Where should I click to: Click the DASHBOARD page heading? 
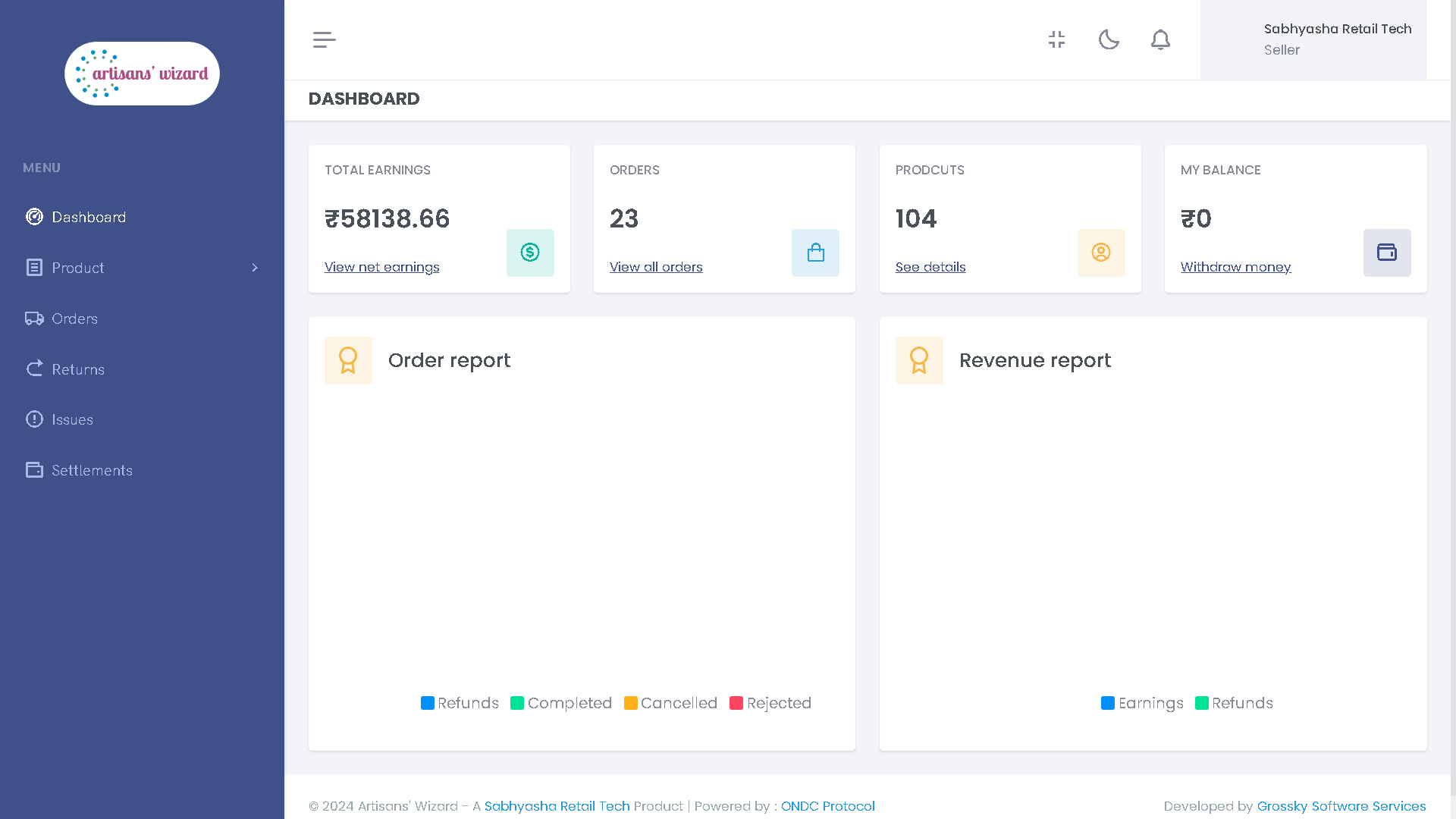[364, 99]
